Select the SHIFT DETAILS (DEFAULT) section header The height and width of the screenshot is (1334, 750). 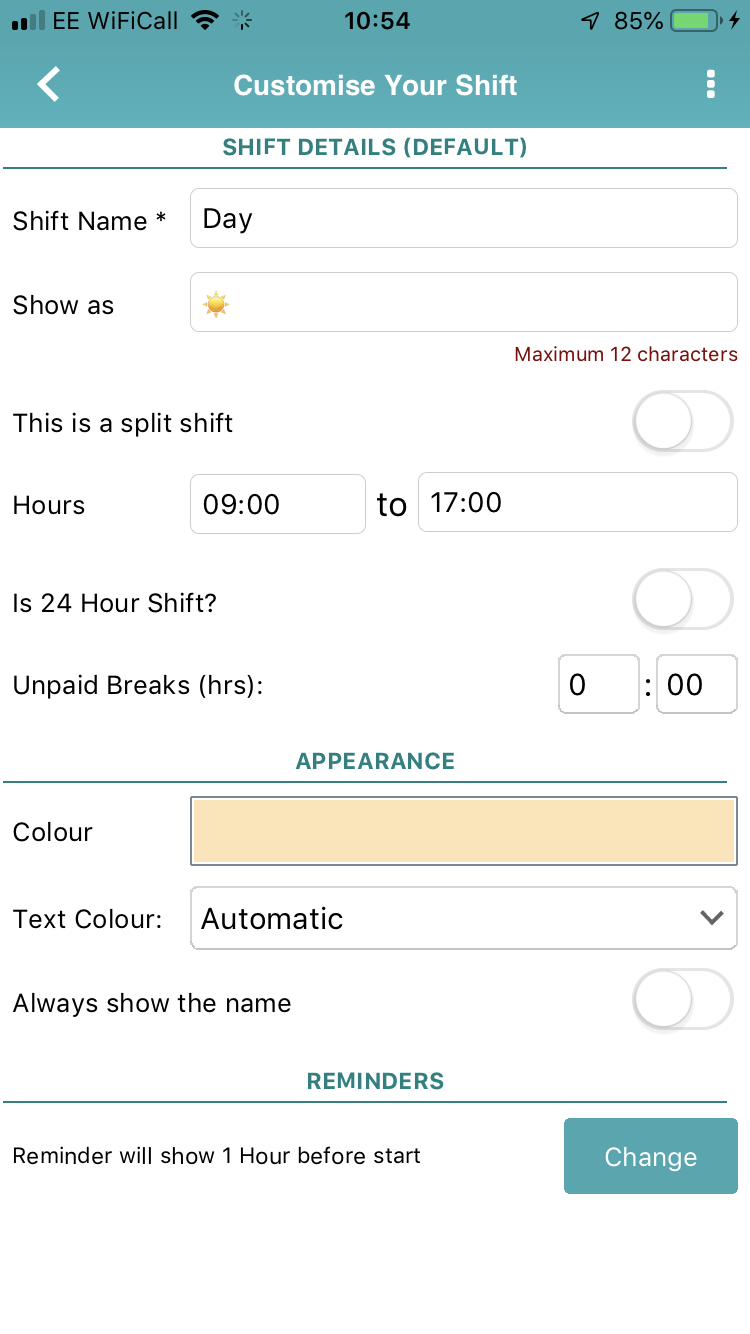[375, 146]
